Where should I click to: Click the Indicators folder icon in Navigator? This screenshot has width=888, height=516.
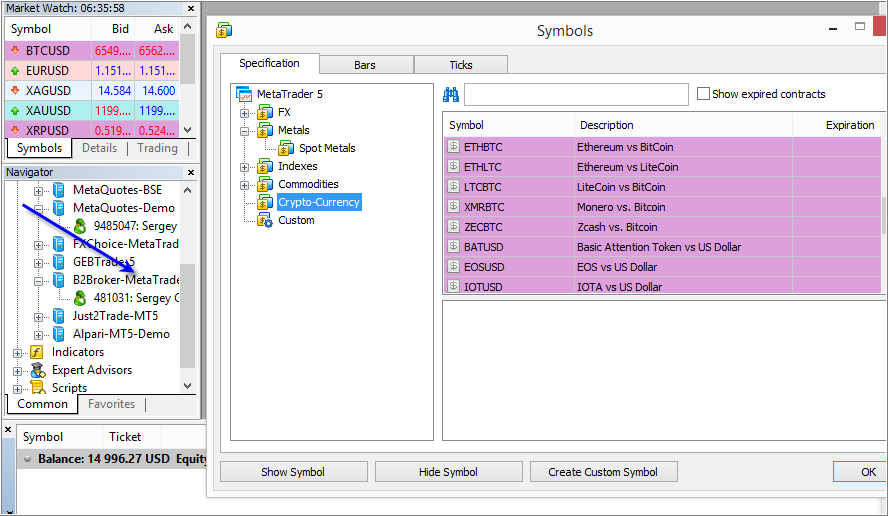tap(37, 352)
